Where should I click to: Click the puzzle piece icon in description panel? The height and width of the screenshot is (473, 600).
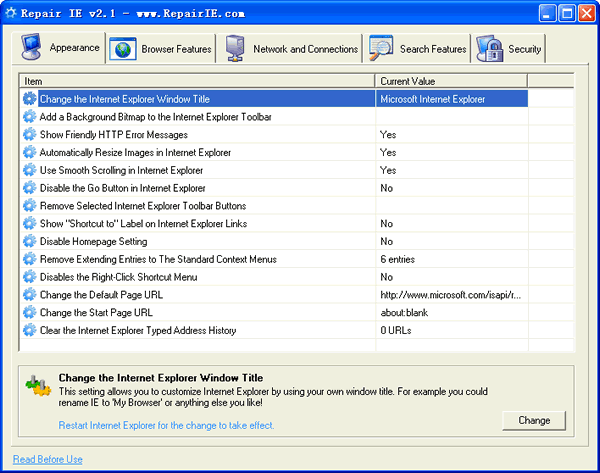click(38, 386)
